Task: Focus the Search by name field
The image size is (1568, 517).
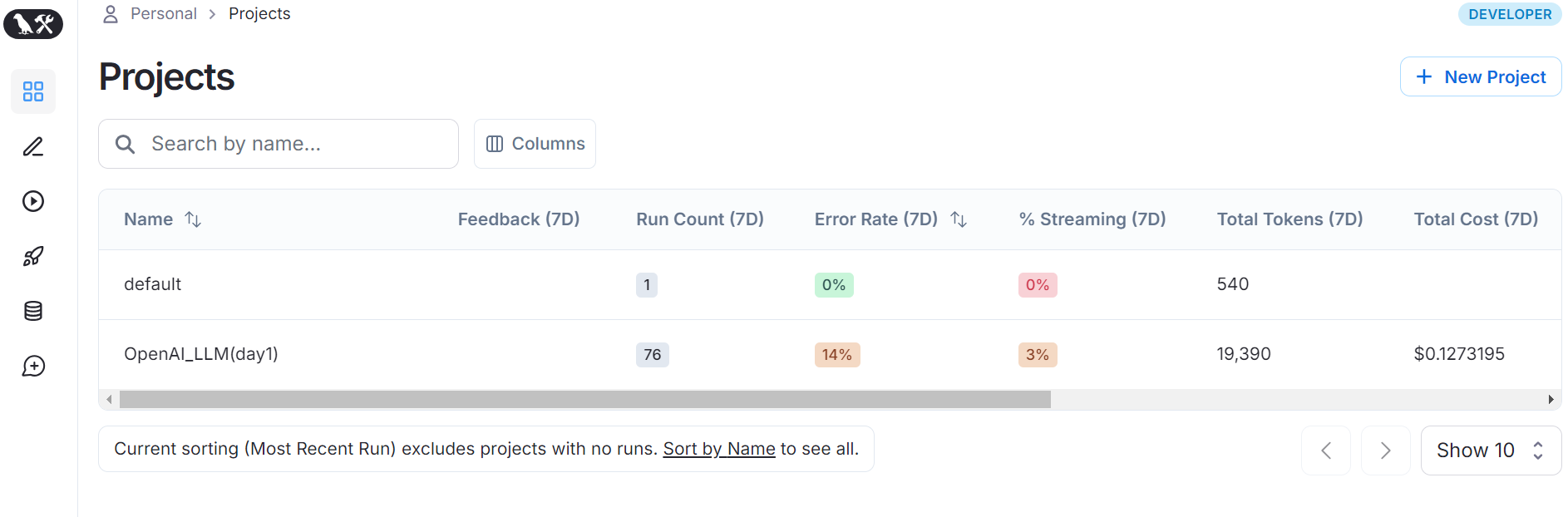Action: click(x=279, y=144)
